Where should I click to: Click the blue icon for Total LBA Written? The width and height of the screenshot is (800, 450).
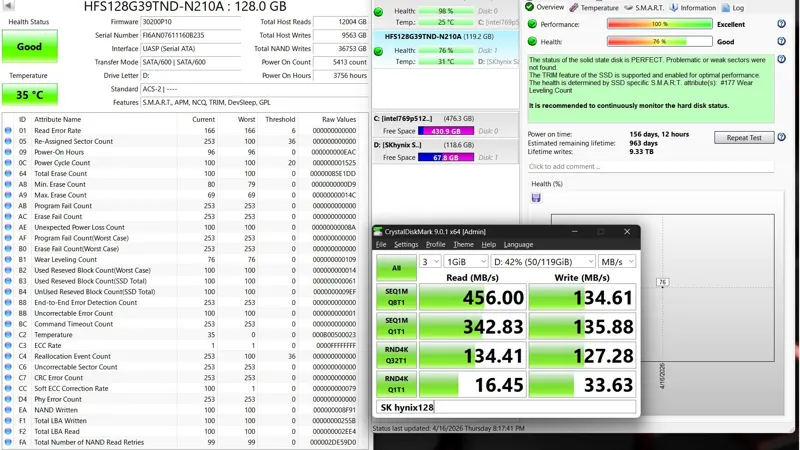[8, 420]
